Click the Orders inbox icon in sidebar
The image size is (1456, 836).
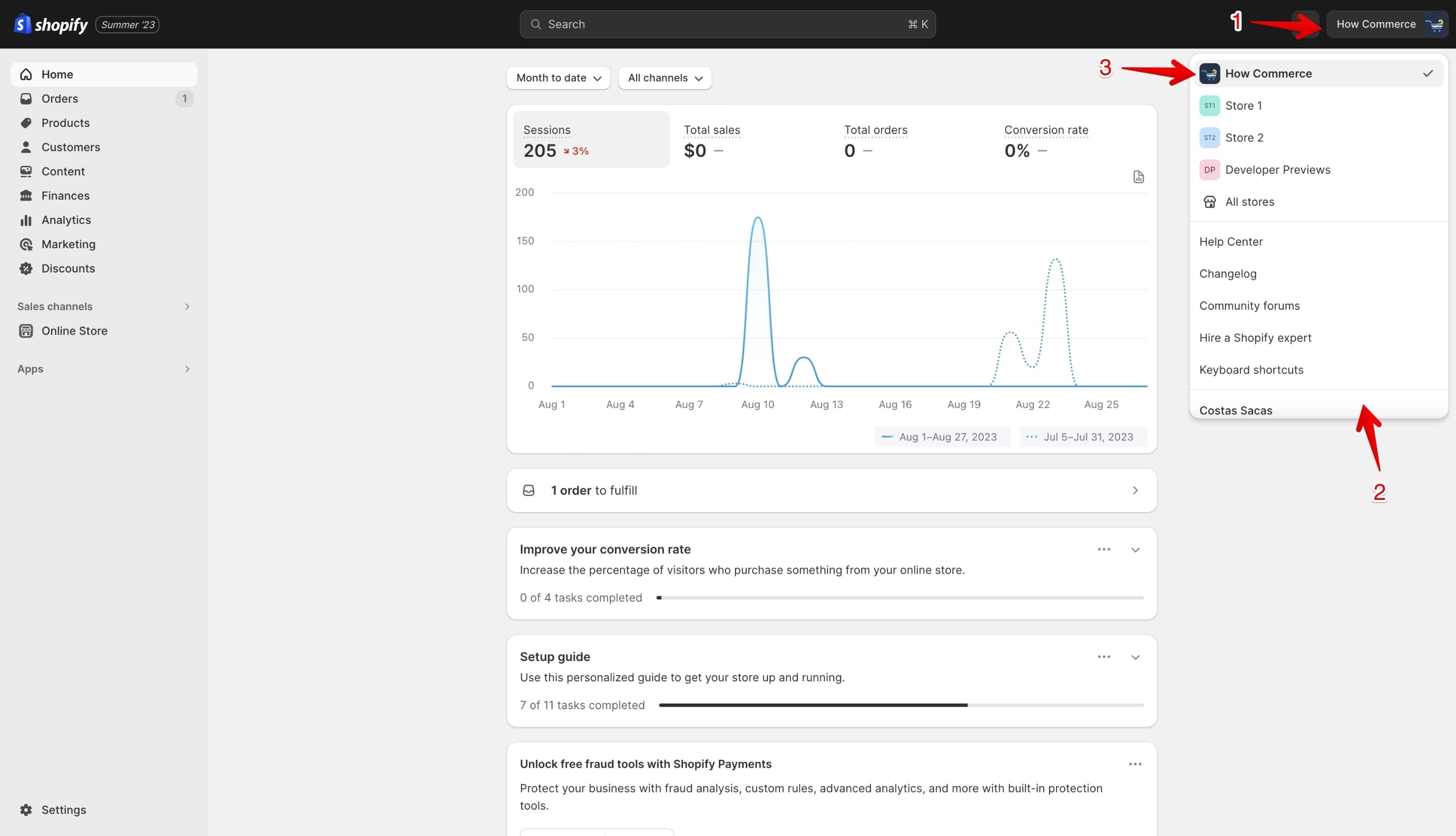(26, 99)
